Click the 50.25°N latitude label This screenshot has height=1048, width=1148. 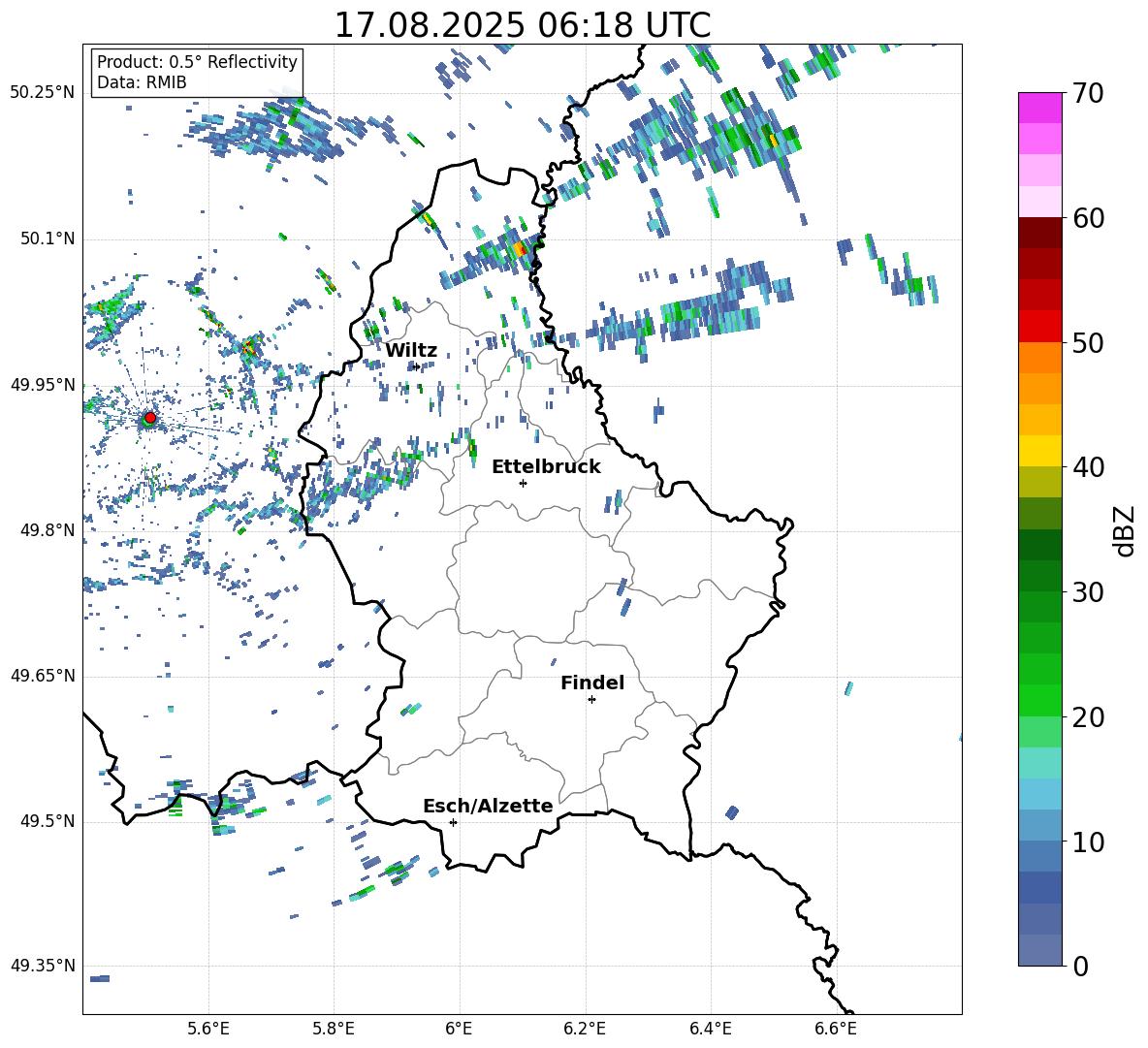(x=43, y=93)
